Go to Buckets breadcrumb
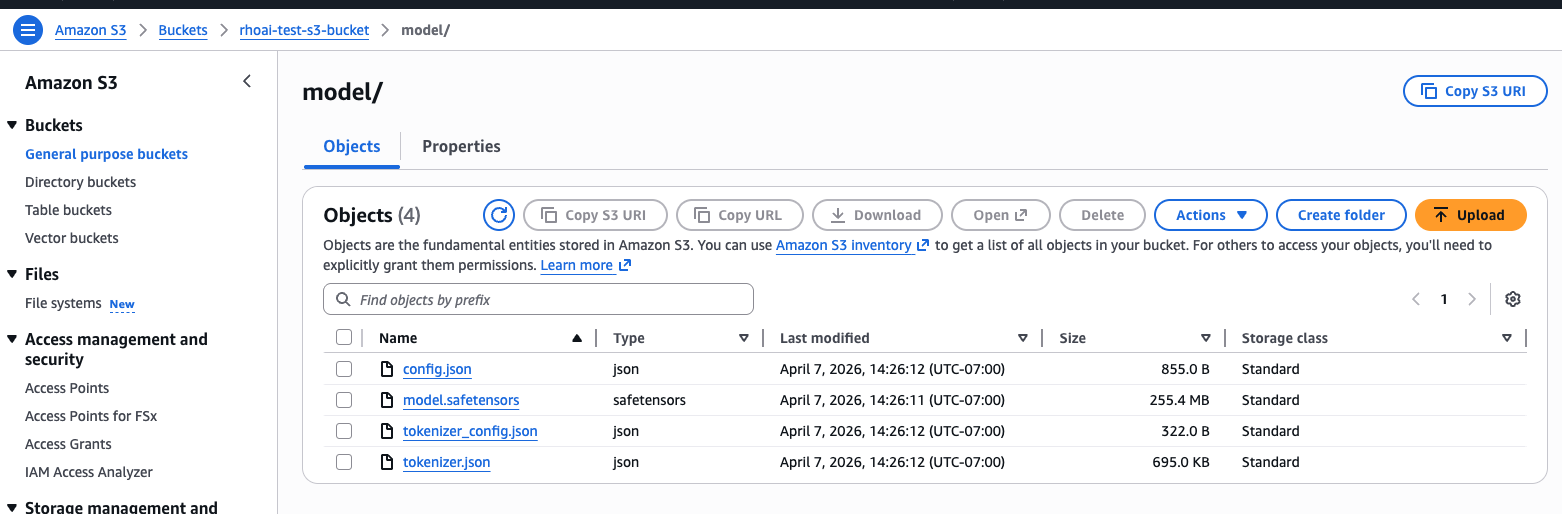The width and height of the screenshot is (1562, 514). [x=183, y=30]
